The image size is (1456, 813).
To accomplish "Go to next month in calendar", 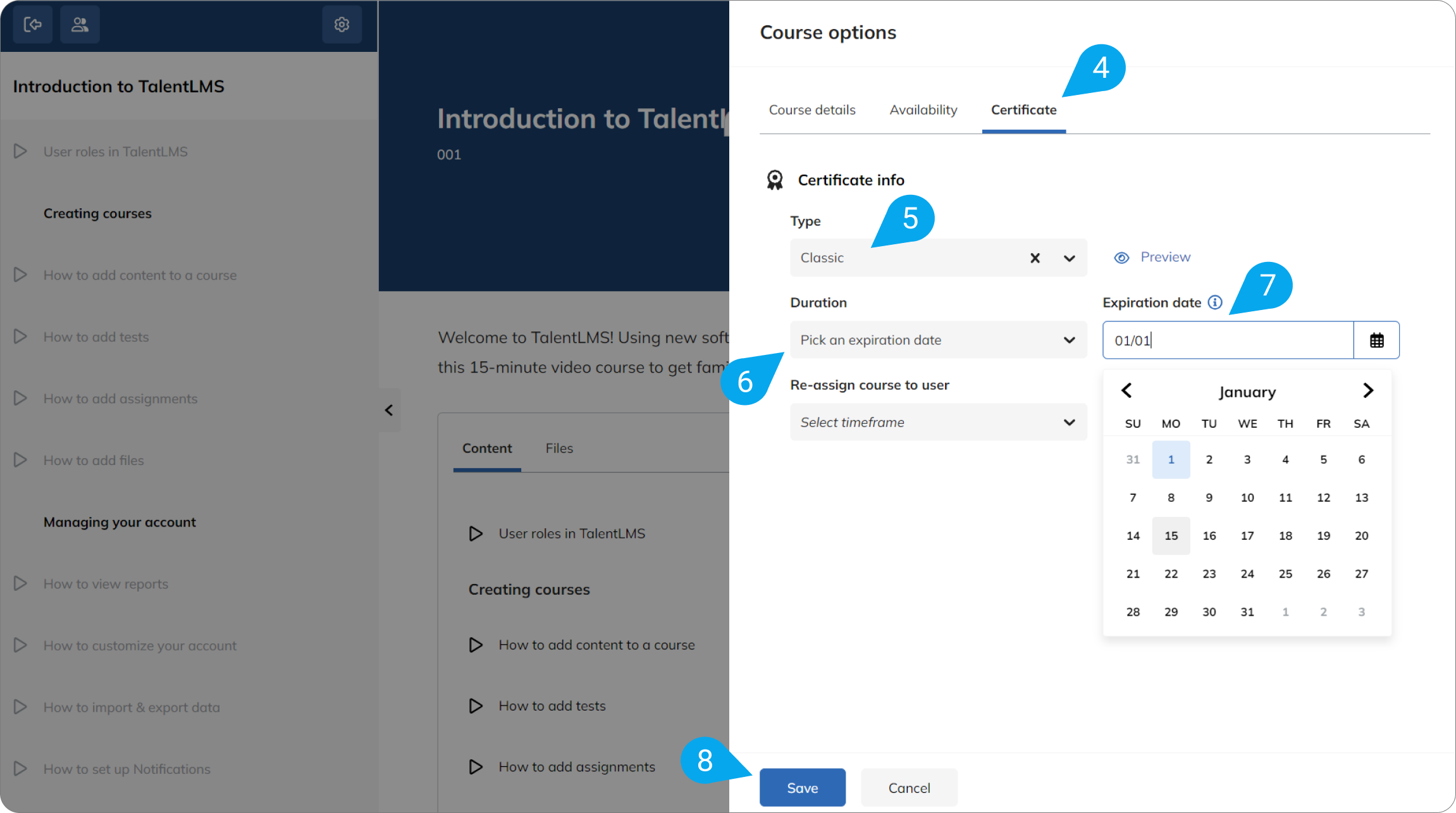I will pyautogui.click(x=1368, y=390).
